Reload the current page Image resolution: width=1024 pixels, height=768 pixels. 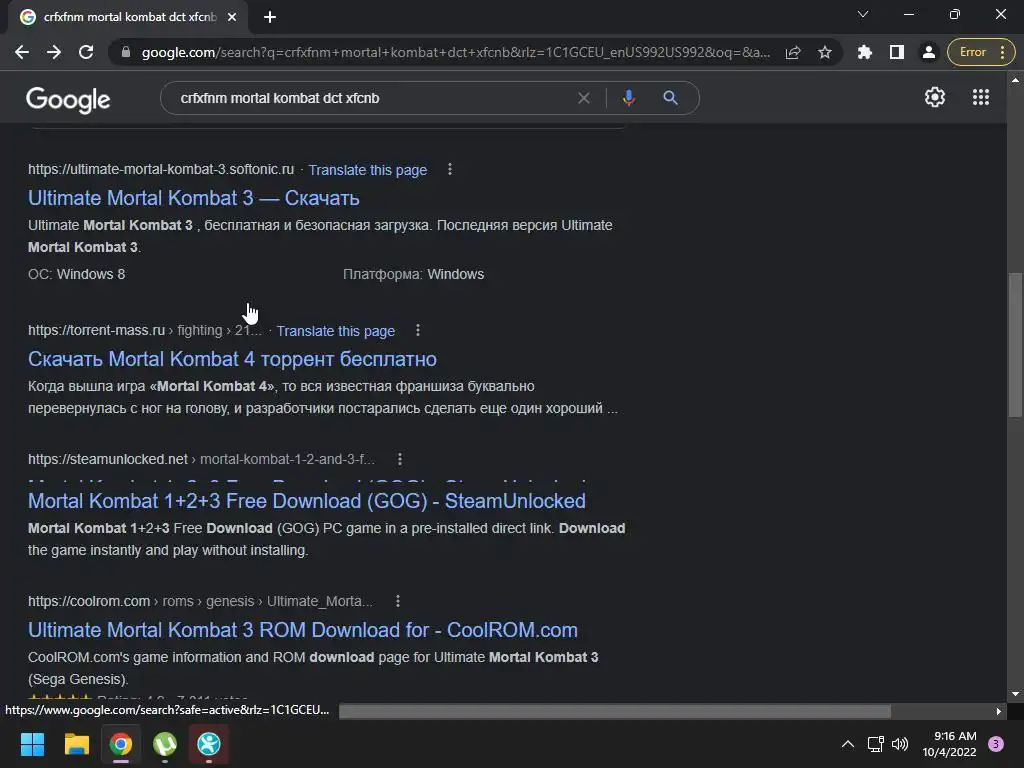[x=86, y=52]
